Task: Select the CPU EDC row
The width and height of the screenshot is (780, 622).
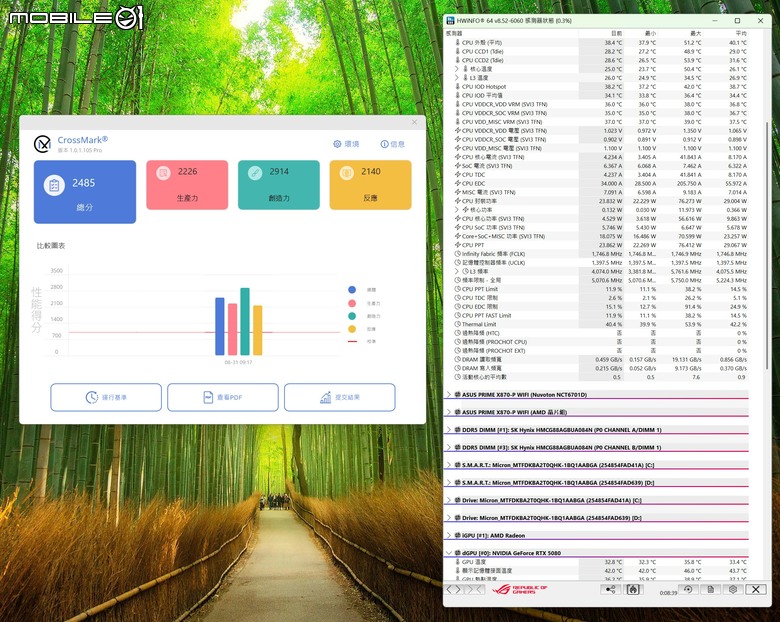Action: [596, 183]
